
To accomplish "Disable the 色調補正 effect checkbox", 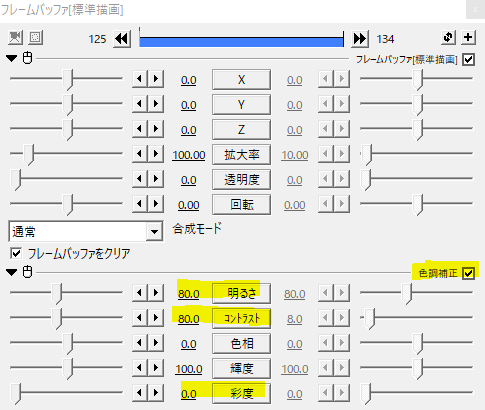I will [468, 273].
